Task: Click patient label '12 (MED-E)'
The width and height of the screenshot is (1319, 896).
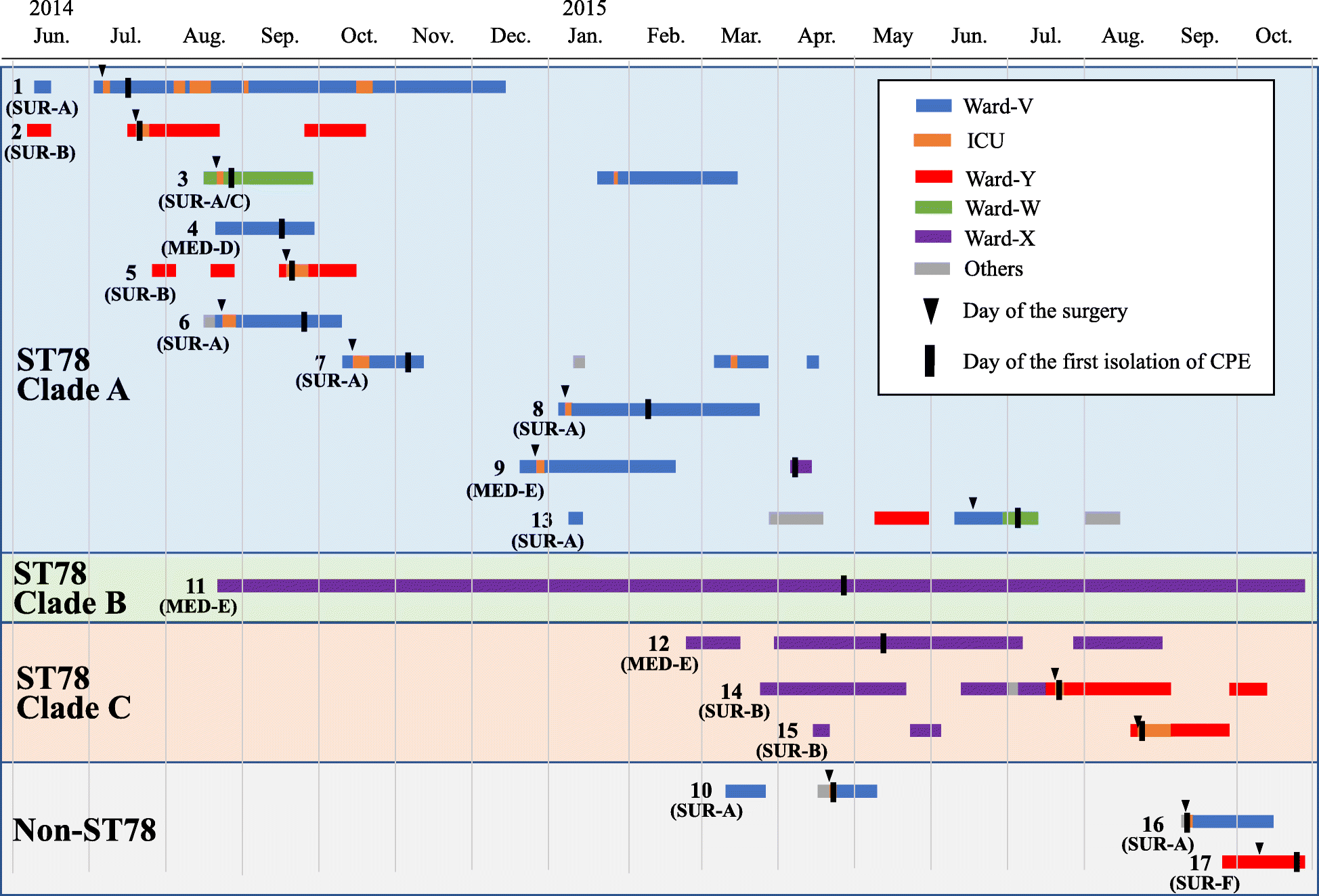Action: click(x=659, y=654)
